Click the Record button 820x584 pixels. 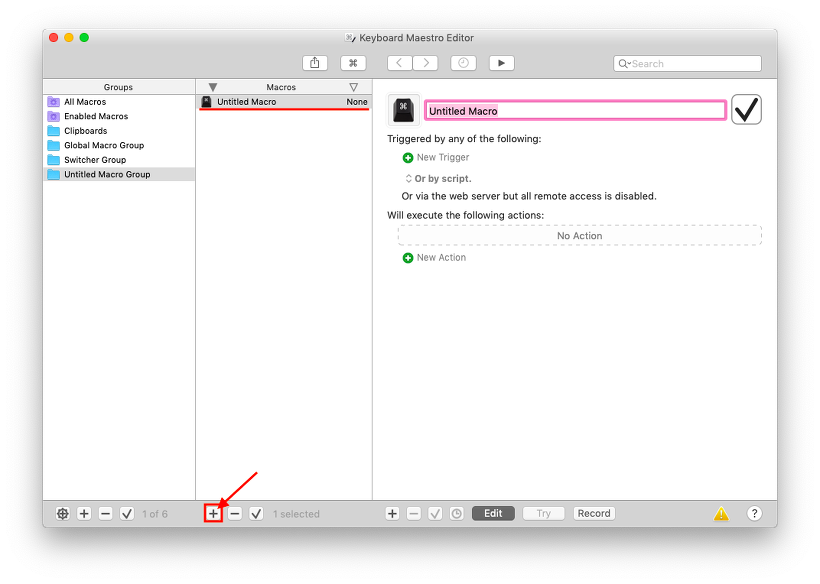pos(594,513)
